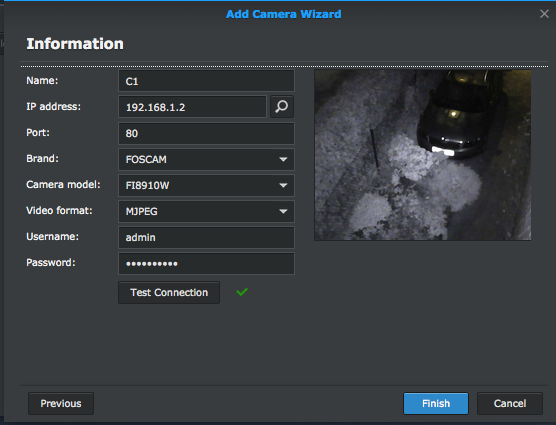Click the Port field showing 80
Viewport: 556px width, 425px height.
[206, 133]
